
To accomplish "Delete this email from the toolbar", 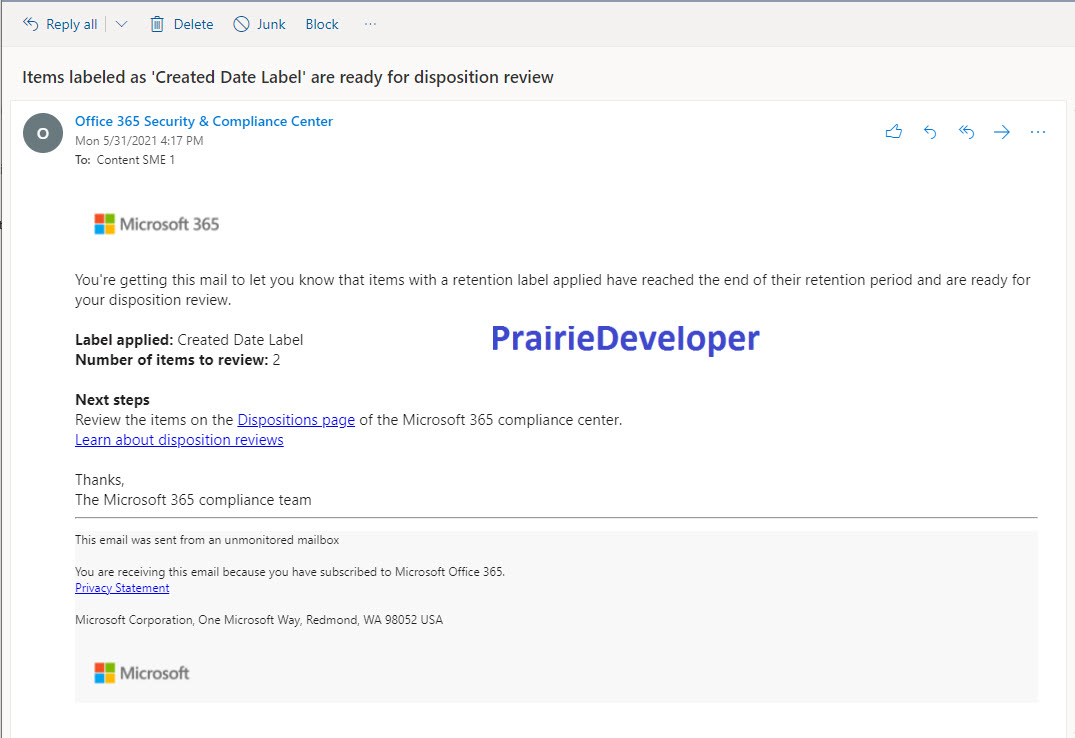I will (182, 24).
